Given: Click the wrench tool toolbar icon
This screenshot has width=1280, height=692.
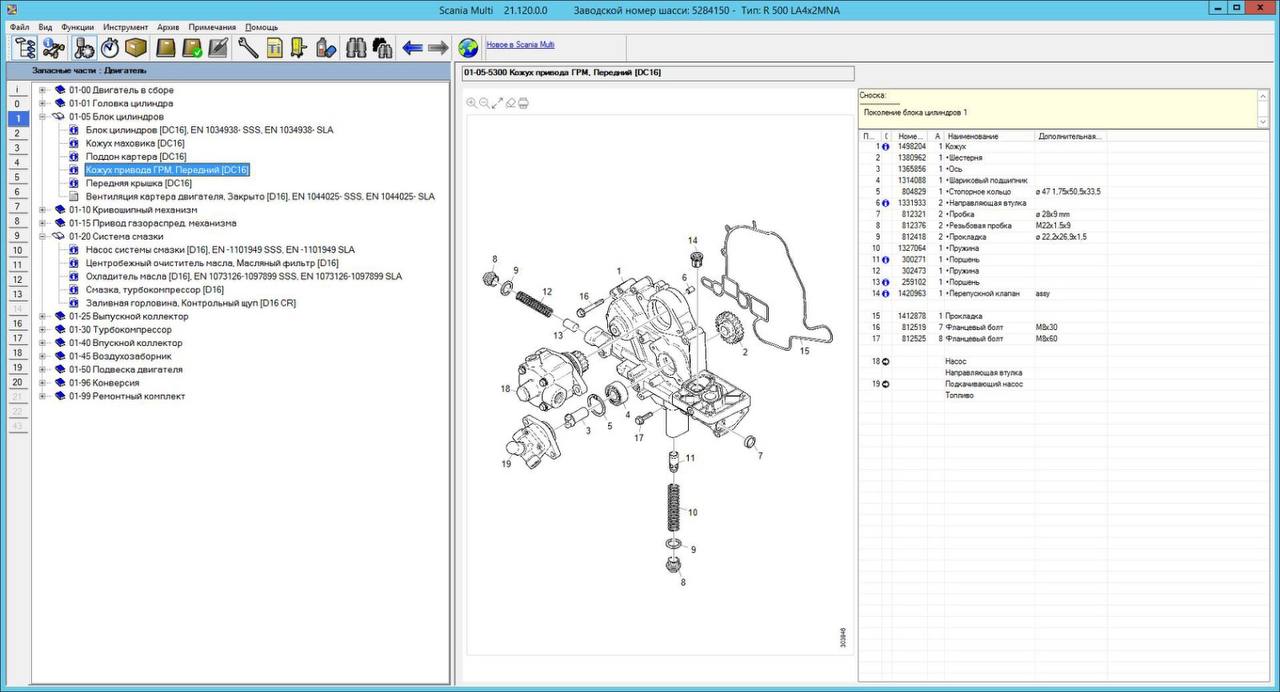Looking at the screenshot, I should 248,47.
